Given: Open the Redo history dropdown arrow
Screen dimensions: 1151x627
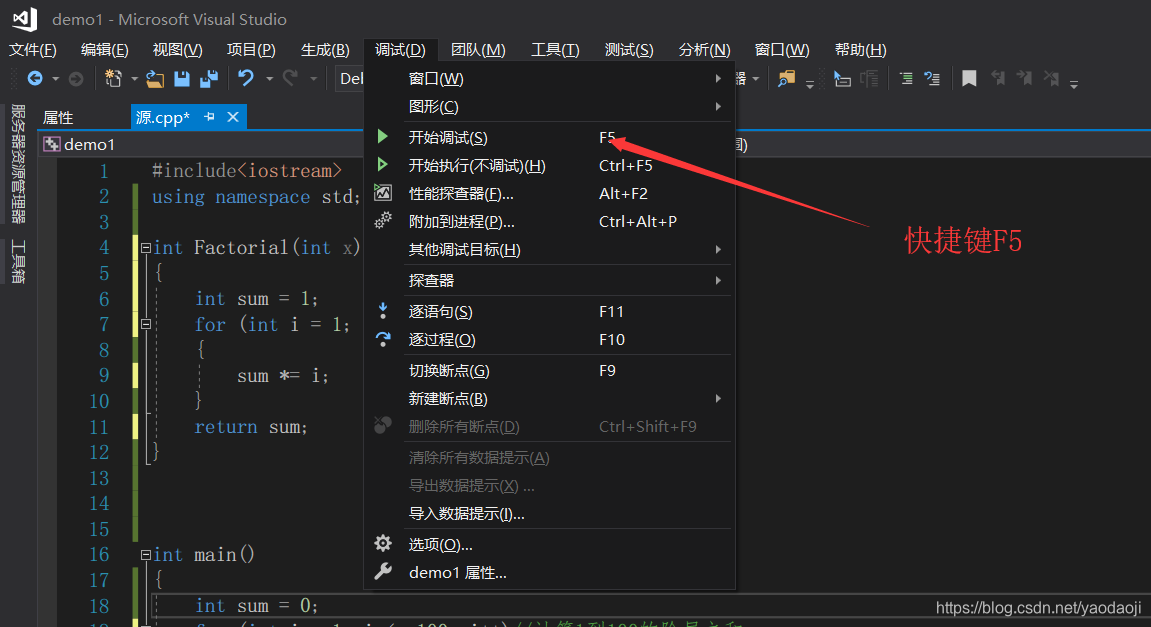Looking at the screenshot, I should pos(313,79).
